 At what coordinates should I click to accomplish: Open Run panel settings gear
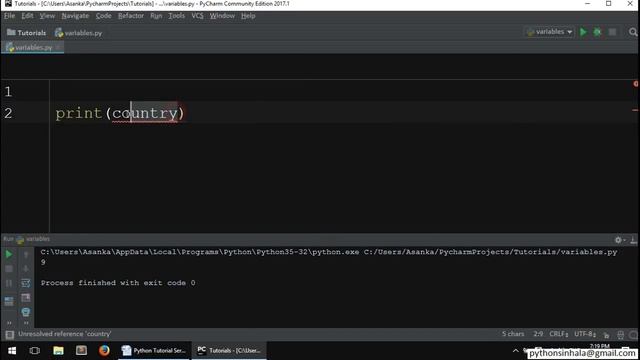(619, 240)
